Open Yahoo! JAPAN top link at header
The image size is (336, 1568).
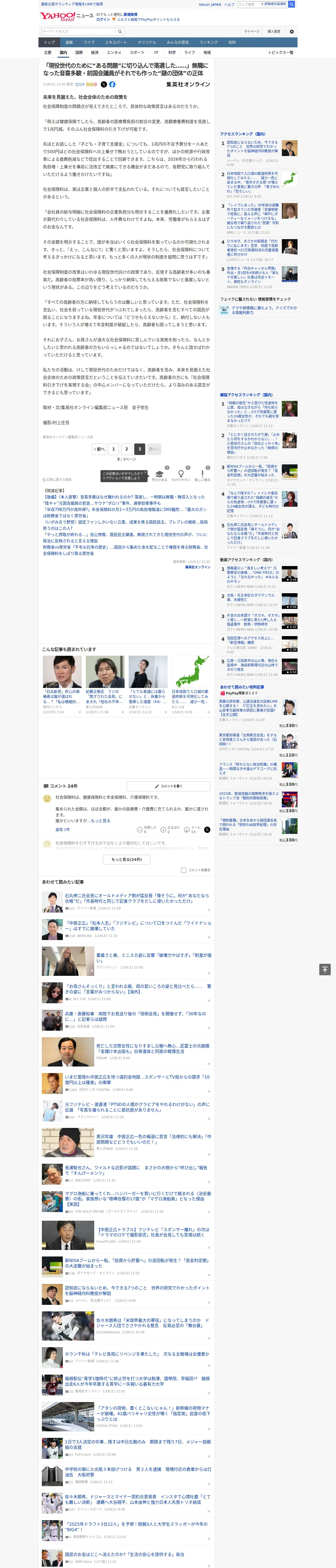pyautogui.click(x=210, y=4)
